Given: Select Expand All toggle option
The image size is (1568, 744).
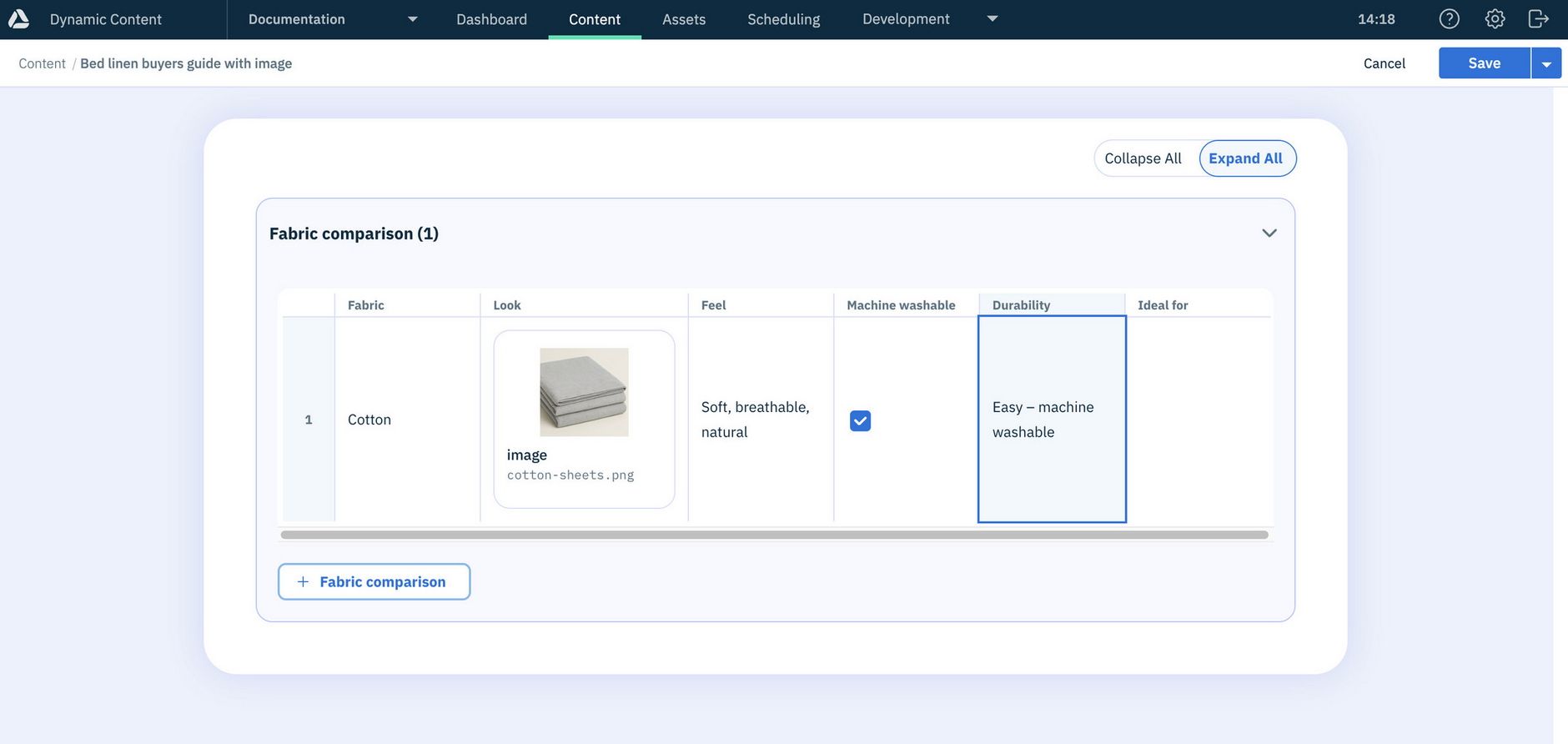Looking at the screenshot, I should pos(1245,158).
